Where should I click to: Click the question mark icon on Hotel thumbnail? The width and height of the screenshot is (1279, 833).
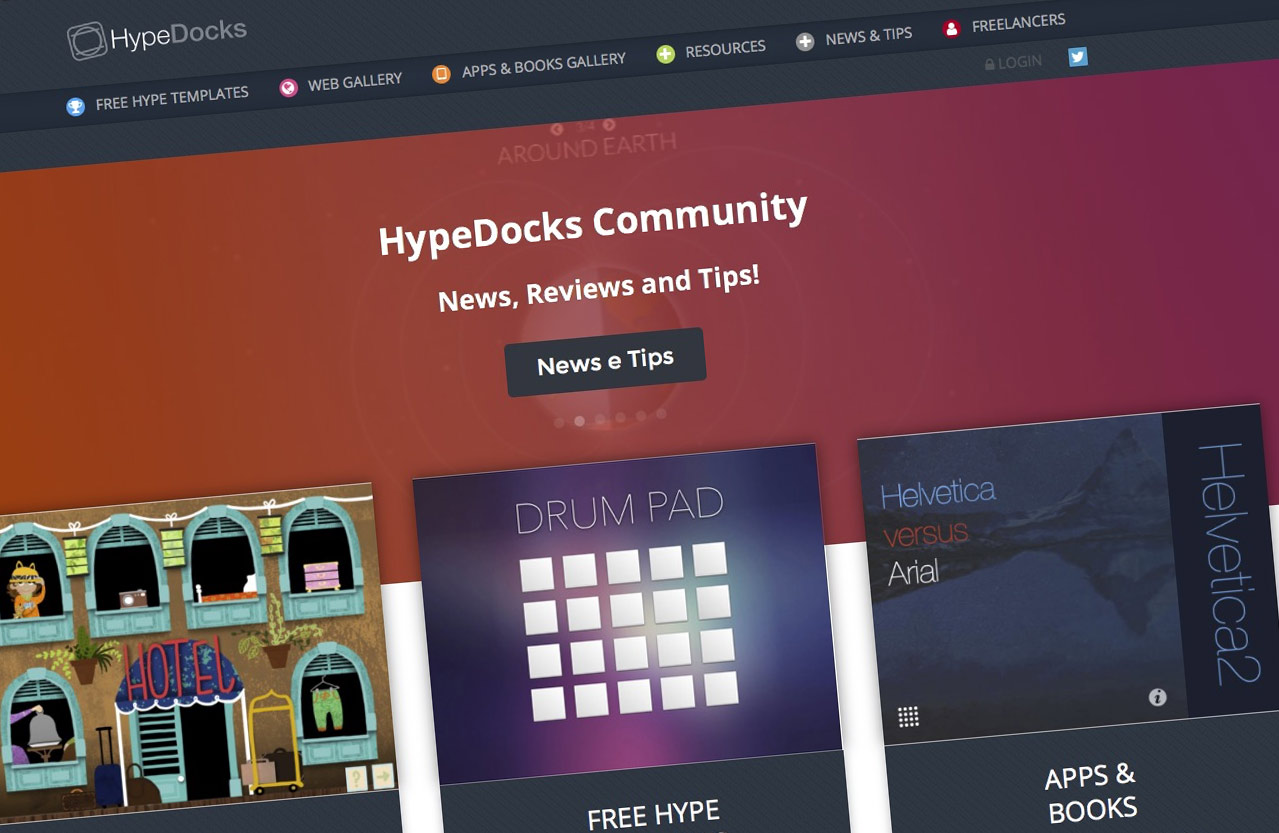pos(356,779)
